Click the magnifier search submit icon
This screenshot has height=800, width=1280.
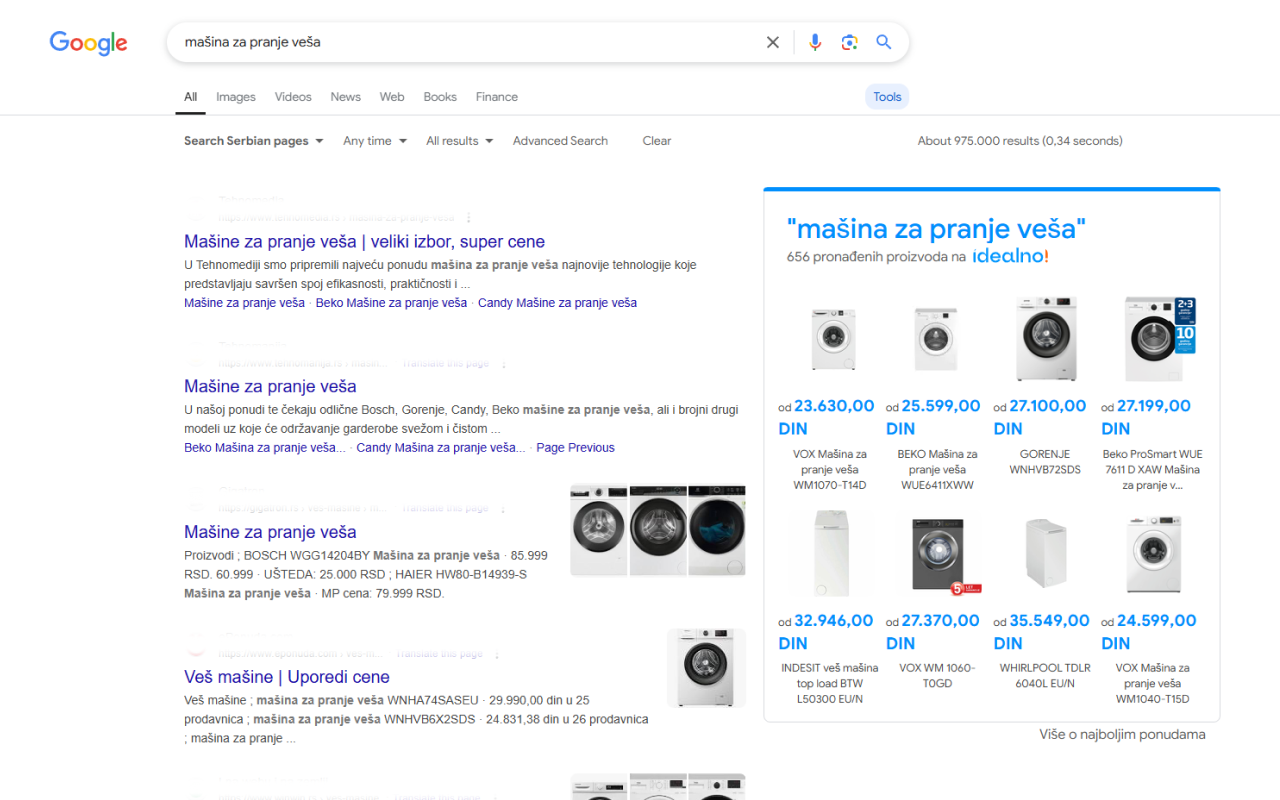[x=884, y=42]
